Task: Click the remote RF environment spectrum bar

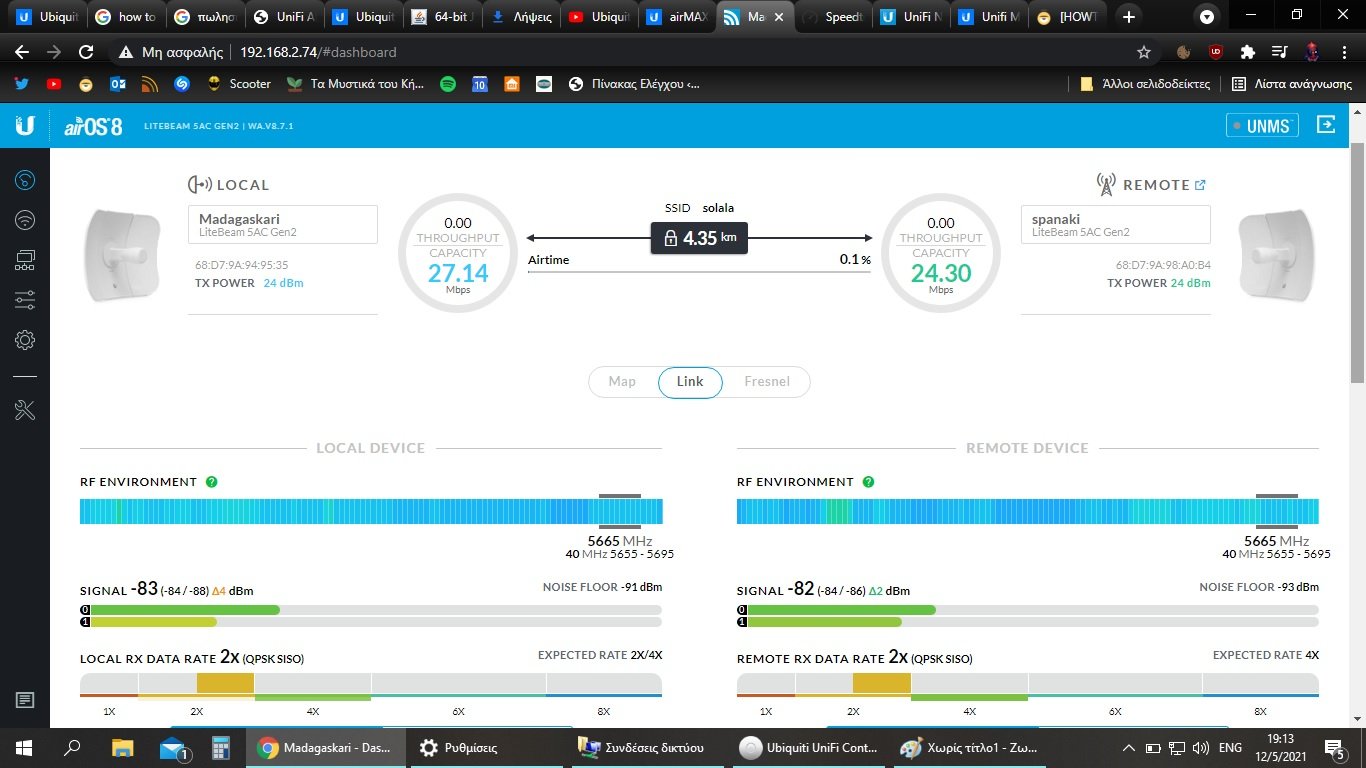Action: [1028, 511]
